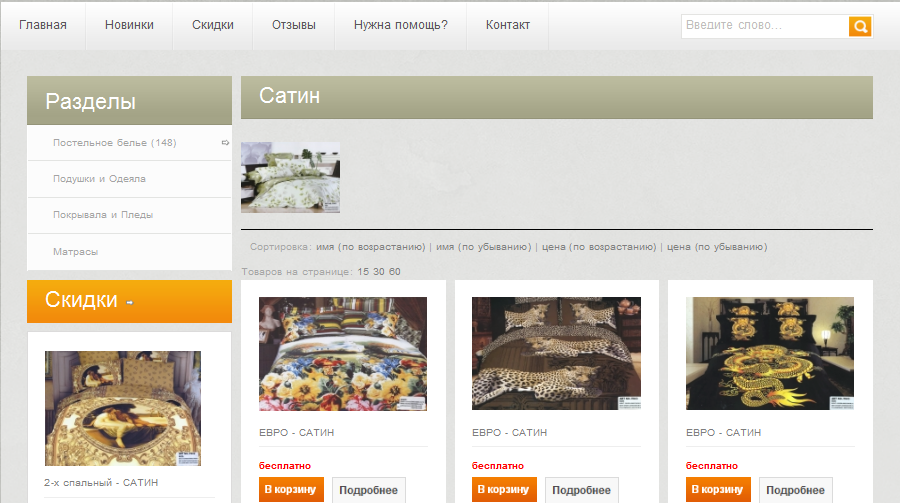Open the Подушки и Одеяла category
Image resolution: width=900 pixels, height=503 pixels.
coord(99,179)
